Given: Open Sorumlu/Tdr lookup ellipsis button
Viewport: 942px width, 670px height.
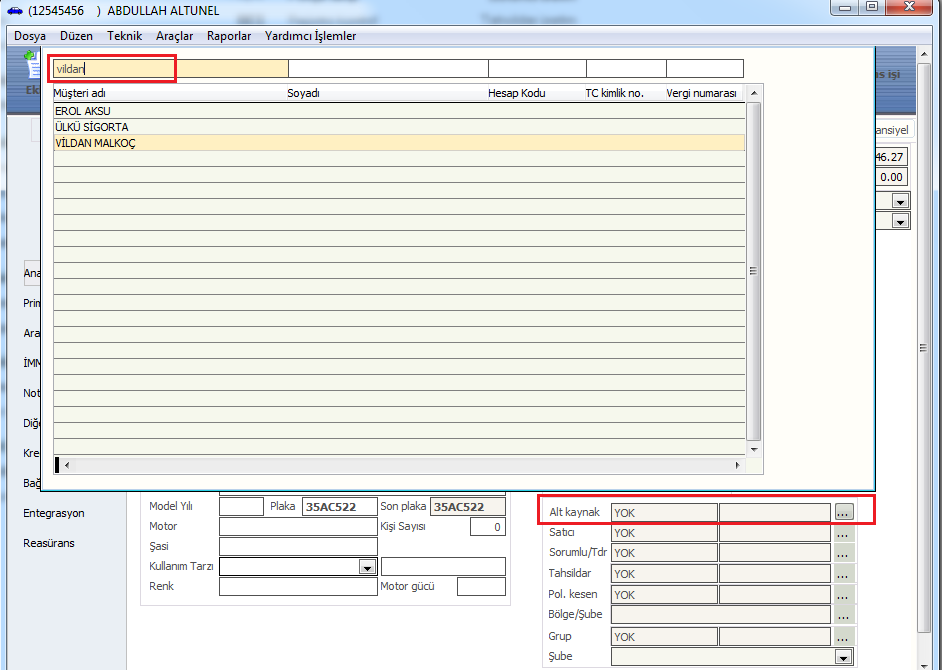Looking at the screenshot, I should tap(844, 553).
